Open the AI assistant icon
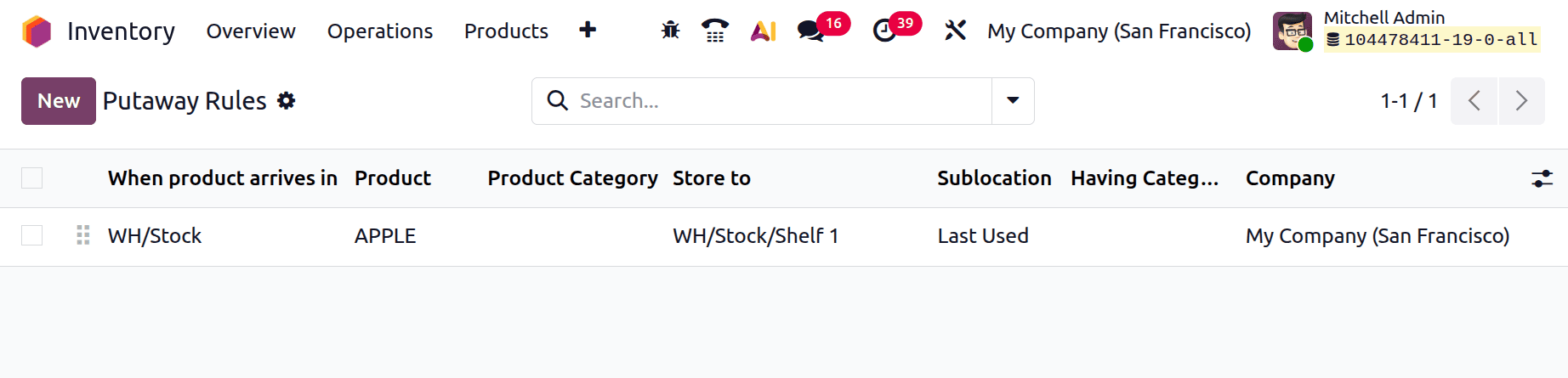 click(763, 31)
